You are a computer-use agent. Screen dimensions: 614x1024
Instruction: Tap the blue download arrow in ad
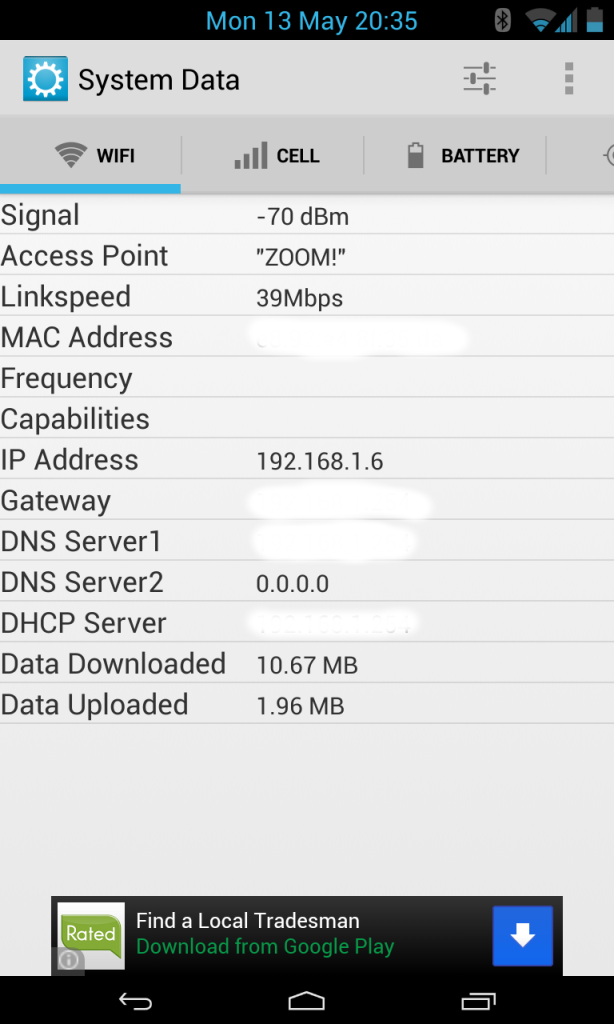pyautogui.click(x=522, y=936)
